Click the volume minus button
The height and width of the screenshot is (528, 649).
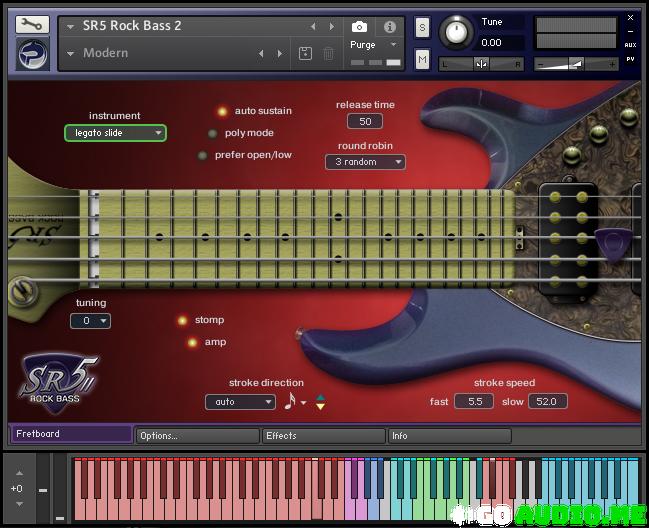(x=540, y=65)
